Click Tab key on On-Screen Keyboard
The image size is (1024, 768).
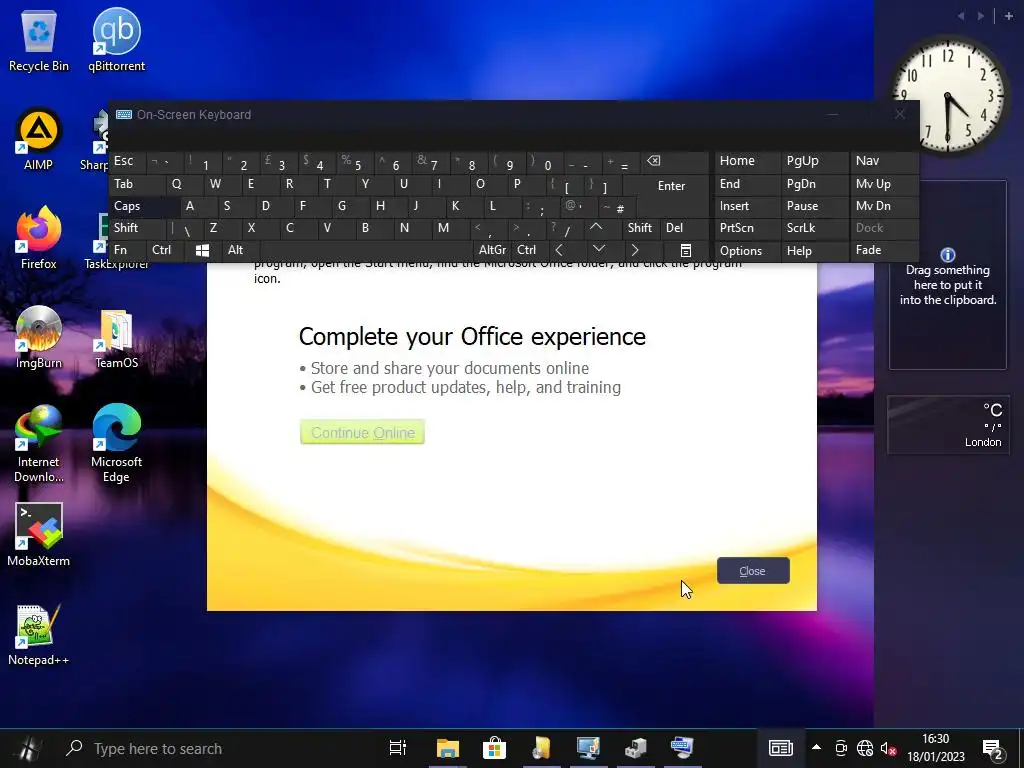coord(137,184)
